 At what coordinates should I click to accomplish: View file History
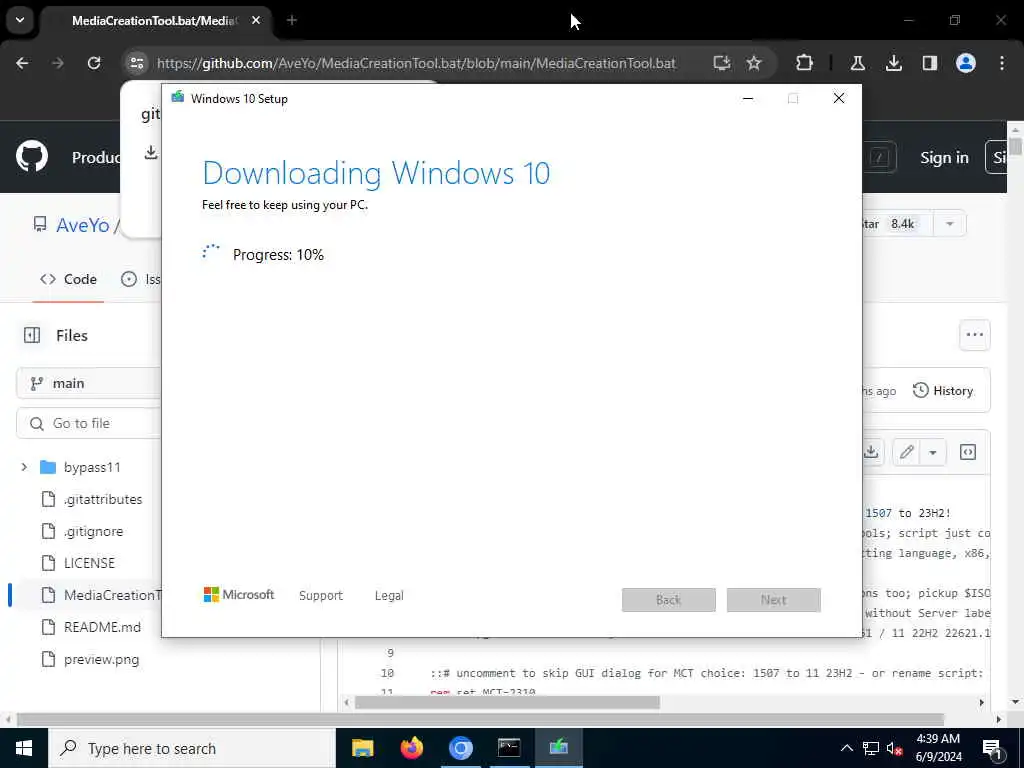pos(943,391)
